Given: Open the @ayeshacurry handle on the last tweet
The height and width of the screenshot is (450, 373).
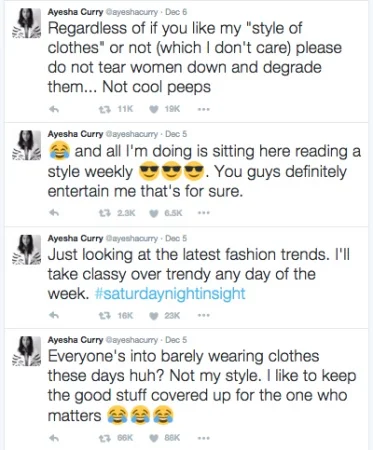Looking at the screenshot, I should coord(132,340).
